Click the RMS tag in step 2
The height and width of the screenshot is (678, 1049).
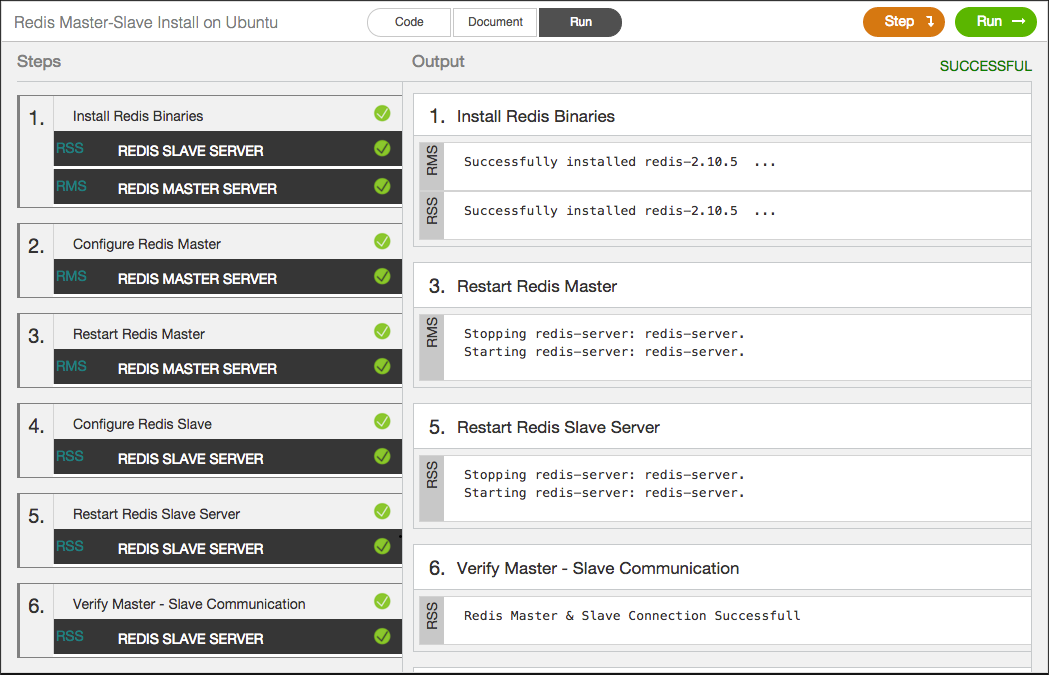pos(71,277)
